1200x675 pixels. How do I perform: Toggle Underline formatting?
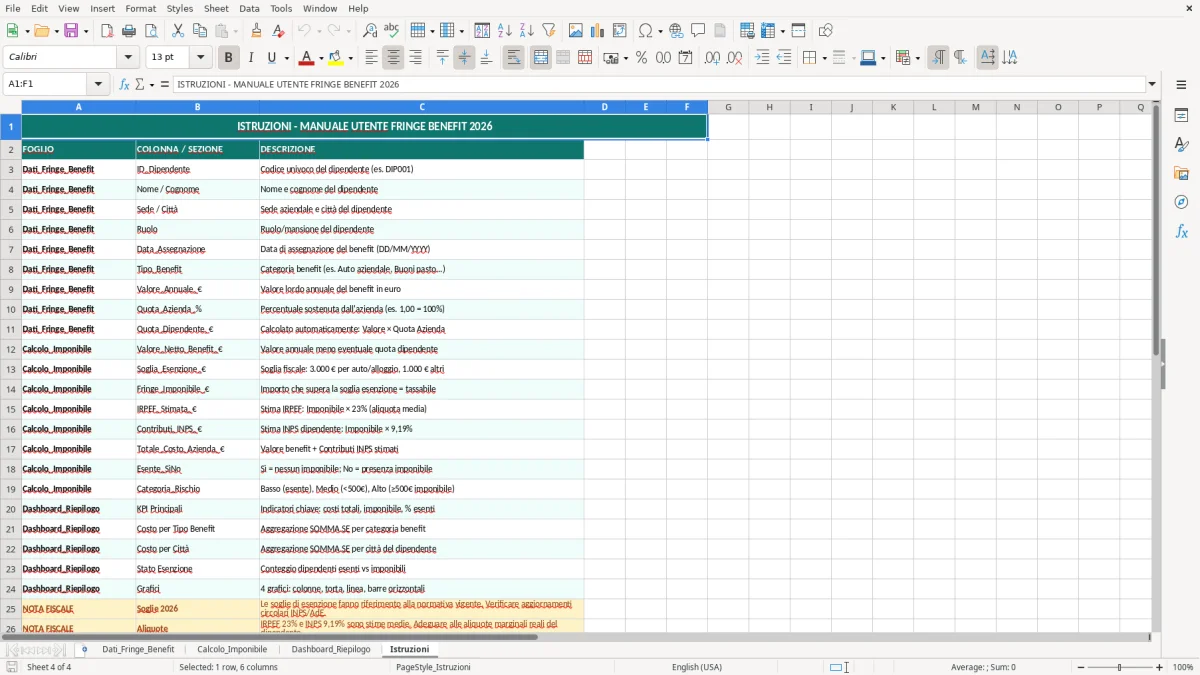(x=271, y=58)
